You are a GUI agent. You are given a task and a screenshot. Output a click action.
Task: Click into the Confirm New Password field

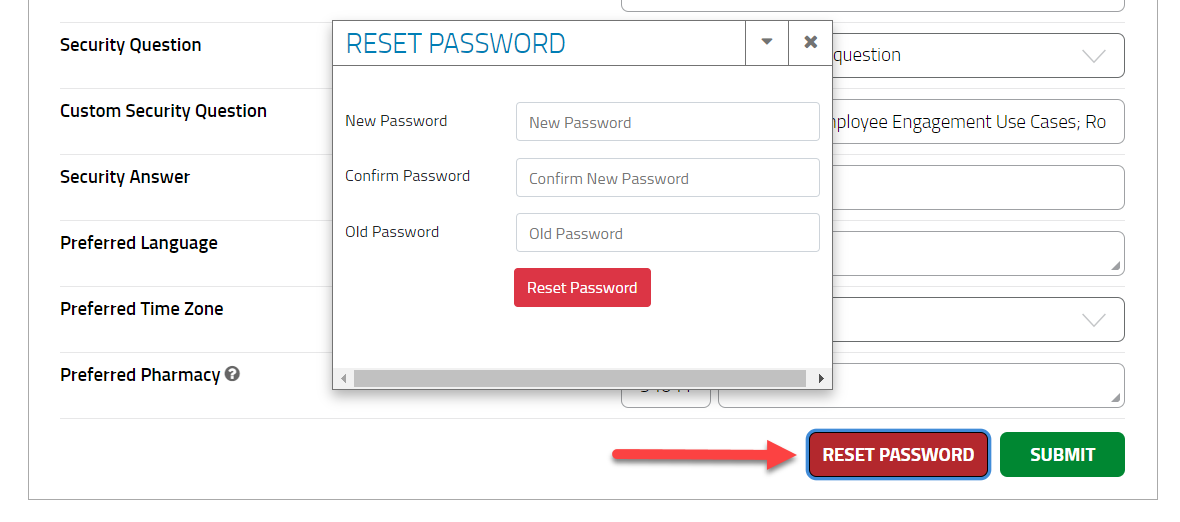pyautogui.click(x=667, y=178)
